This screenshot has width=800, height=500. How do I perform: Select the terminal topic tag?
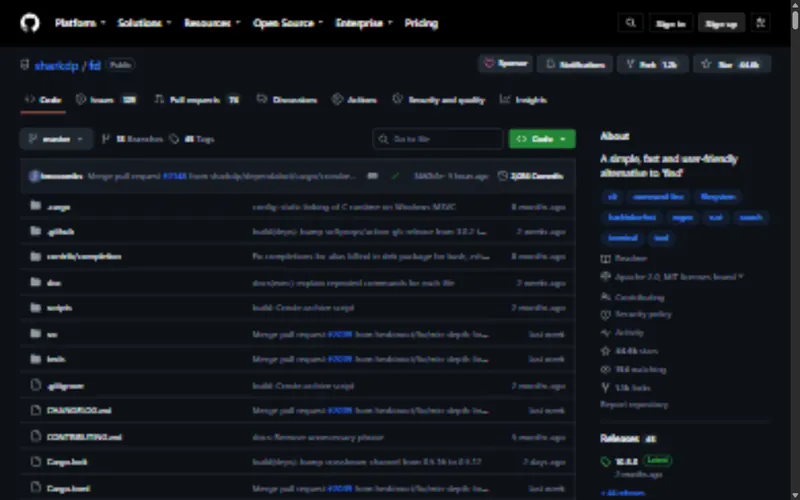[x=622, y=238]
